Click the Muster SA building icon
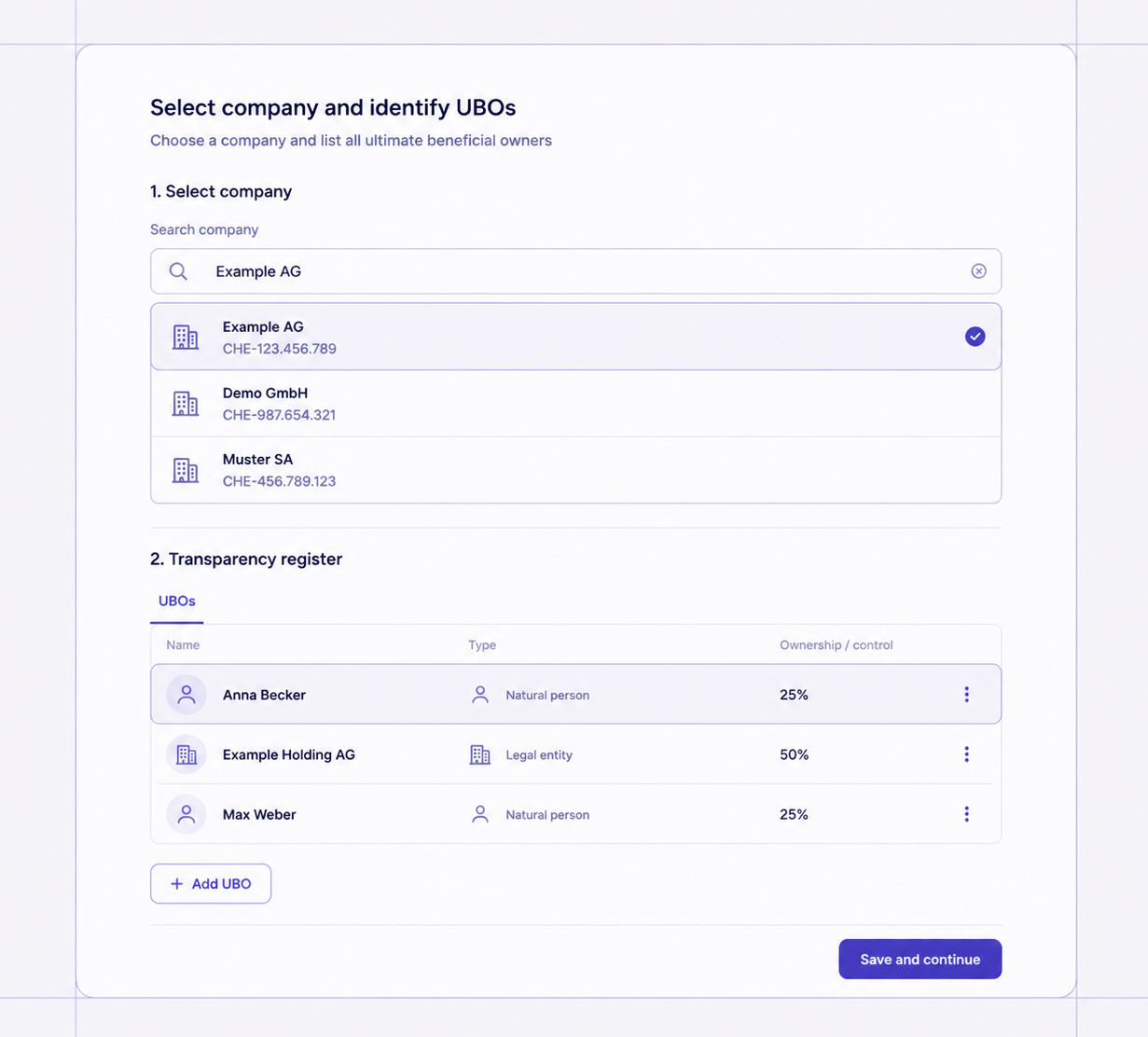1148x1037 pixels. 186,470
